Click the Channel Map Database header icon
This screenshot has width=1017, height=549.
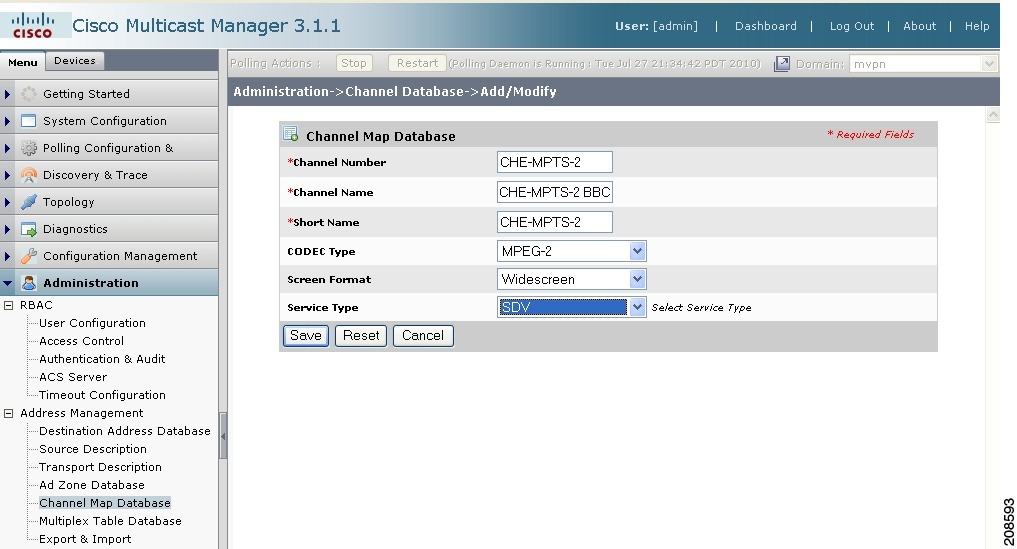(x=291, y=134)
